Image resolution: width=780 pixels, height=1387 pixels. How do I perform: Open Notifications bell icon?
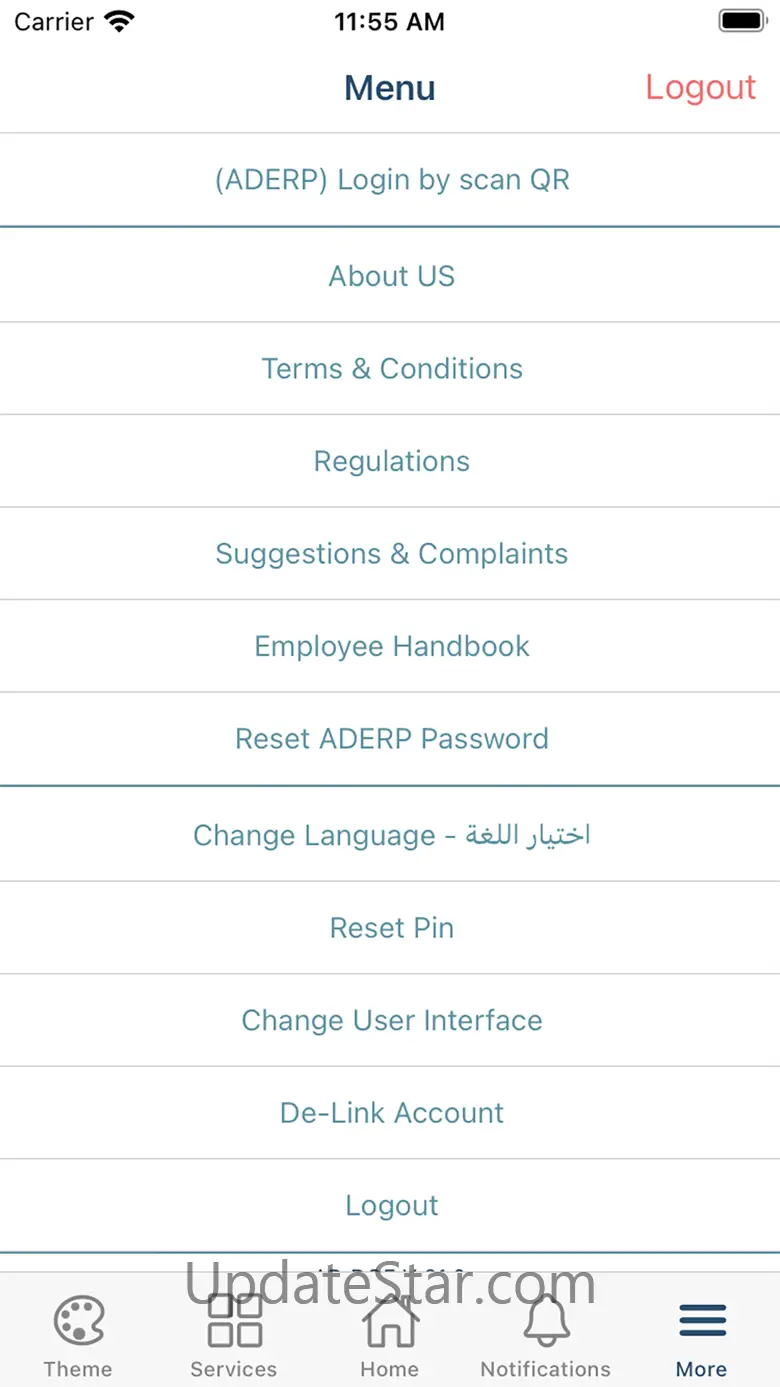[546, 1320]
